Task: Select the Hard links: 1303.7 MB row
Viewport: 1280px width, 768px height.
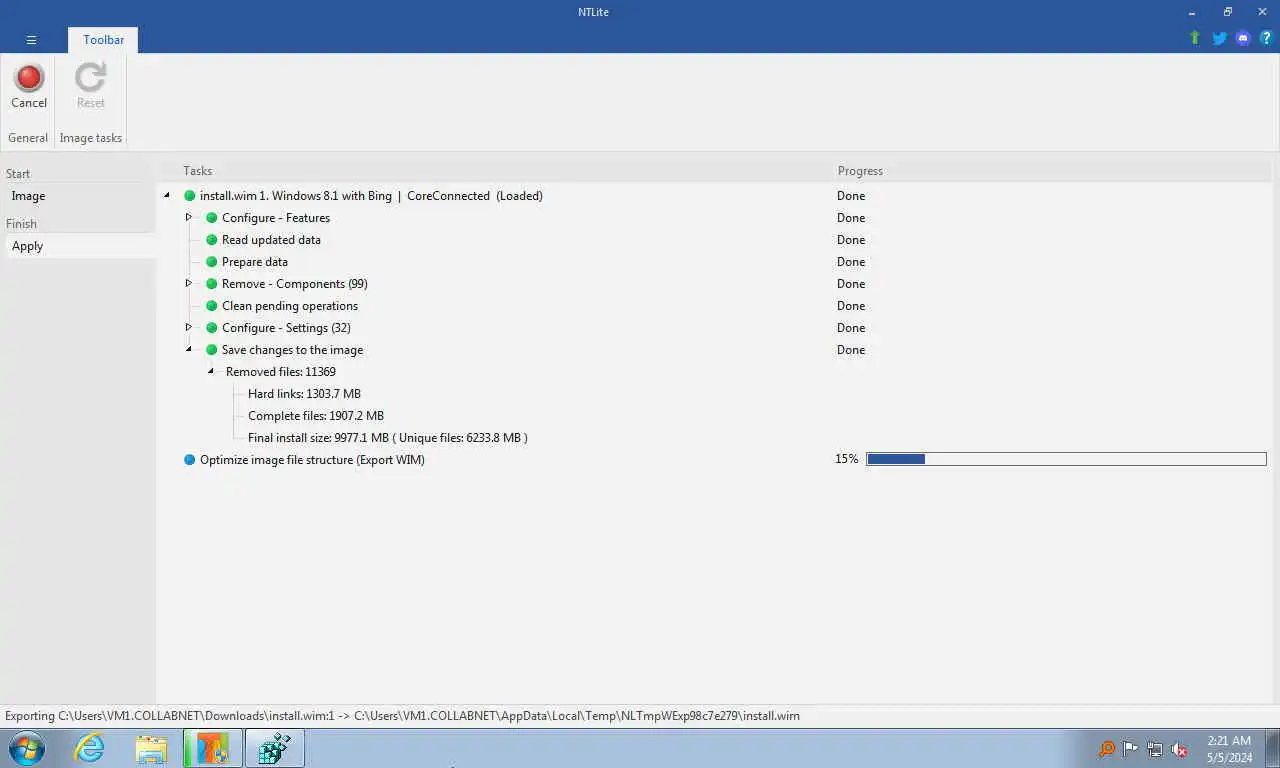Action: click(304, 394)
